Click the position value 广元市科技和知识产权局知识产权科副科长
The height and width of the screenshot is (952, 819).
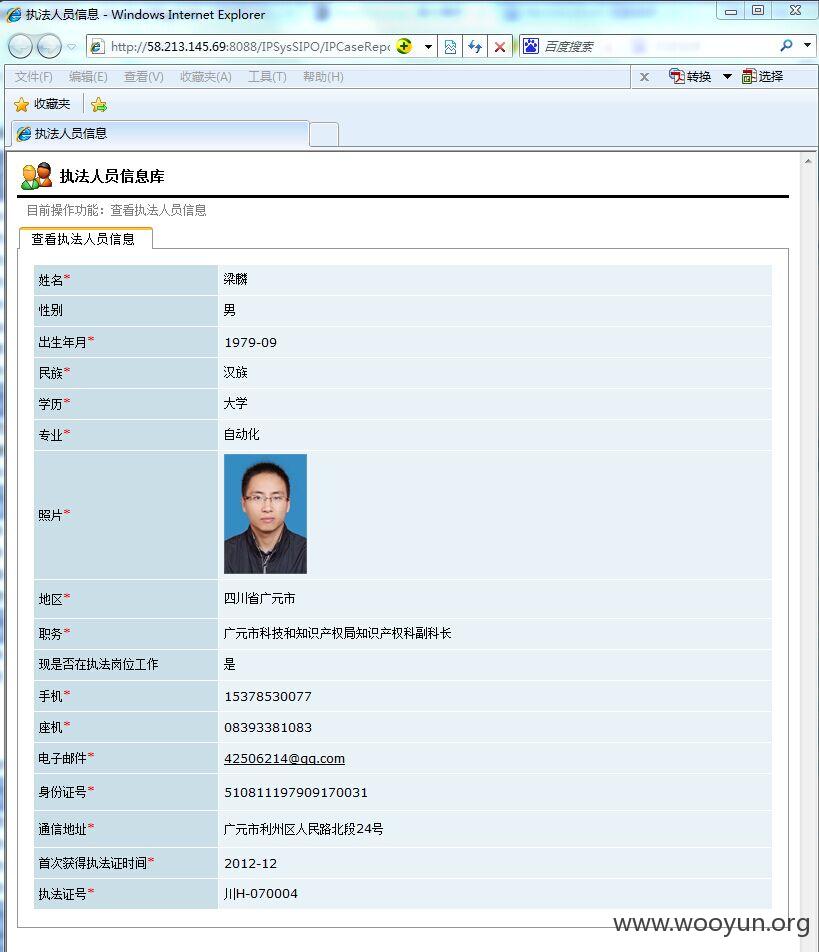(x=338, y=633)
